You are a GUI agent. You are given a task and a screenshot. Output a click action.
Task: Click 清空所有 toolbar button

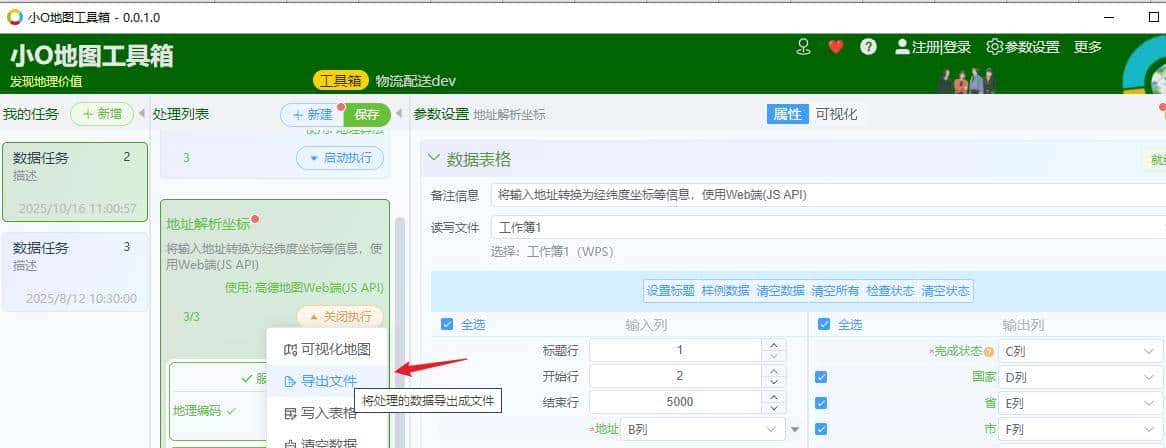835,291
